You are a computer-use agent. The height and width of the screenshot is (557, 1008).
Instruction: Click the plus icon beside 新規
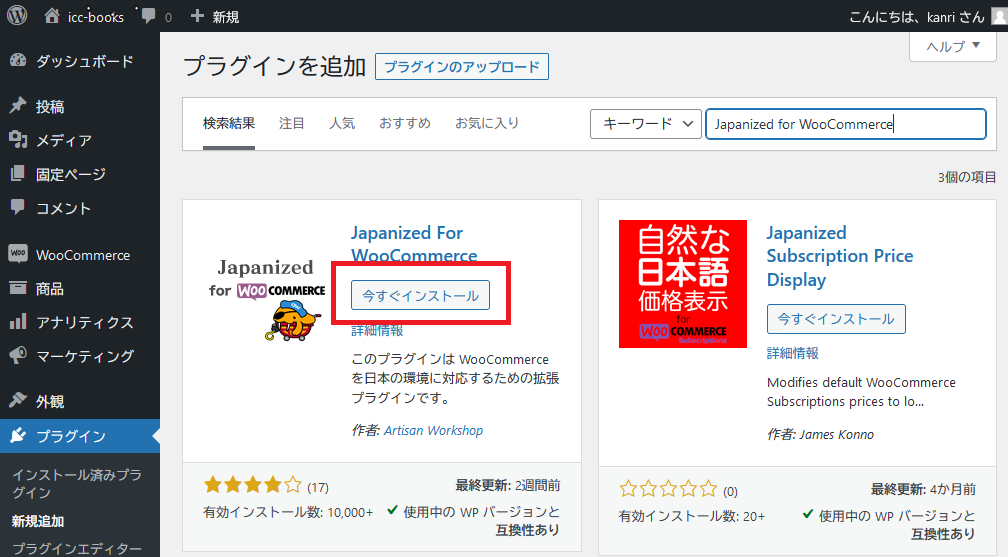(197, 16)
